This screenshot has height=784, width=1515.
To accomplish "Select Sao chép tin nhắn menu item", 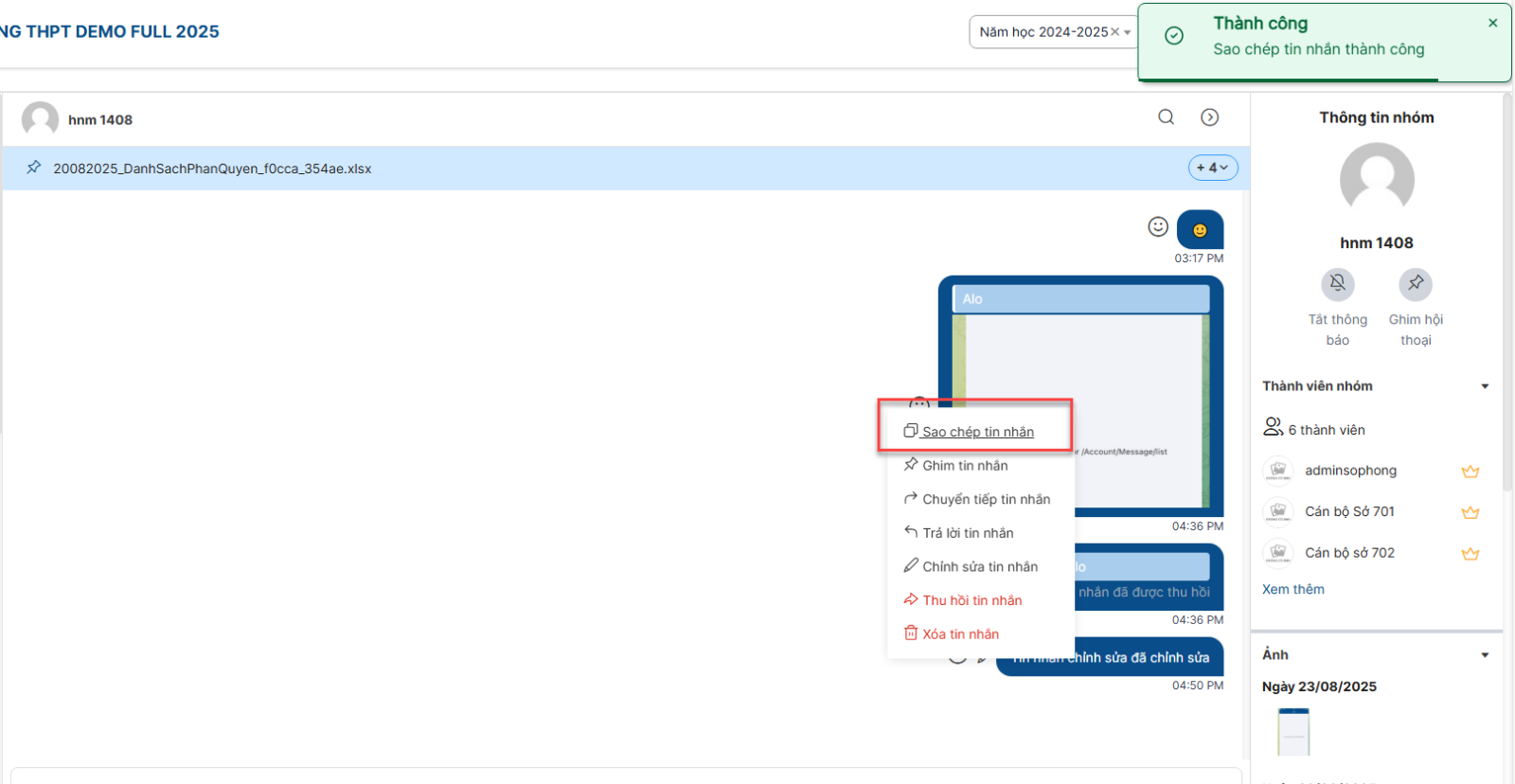I will 977,432.
